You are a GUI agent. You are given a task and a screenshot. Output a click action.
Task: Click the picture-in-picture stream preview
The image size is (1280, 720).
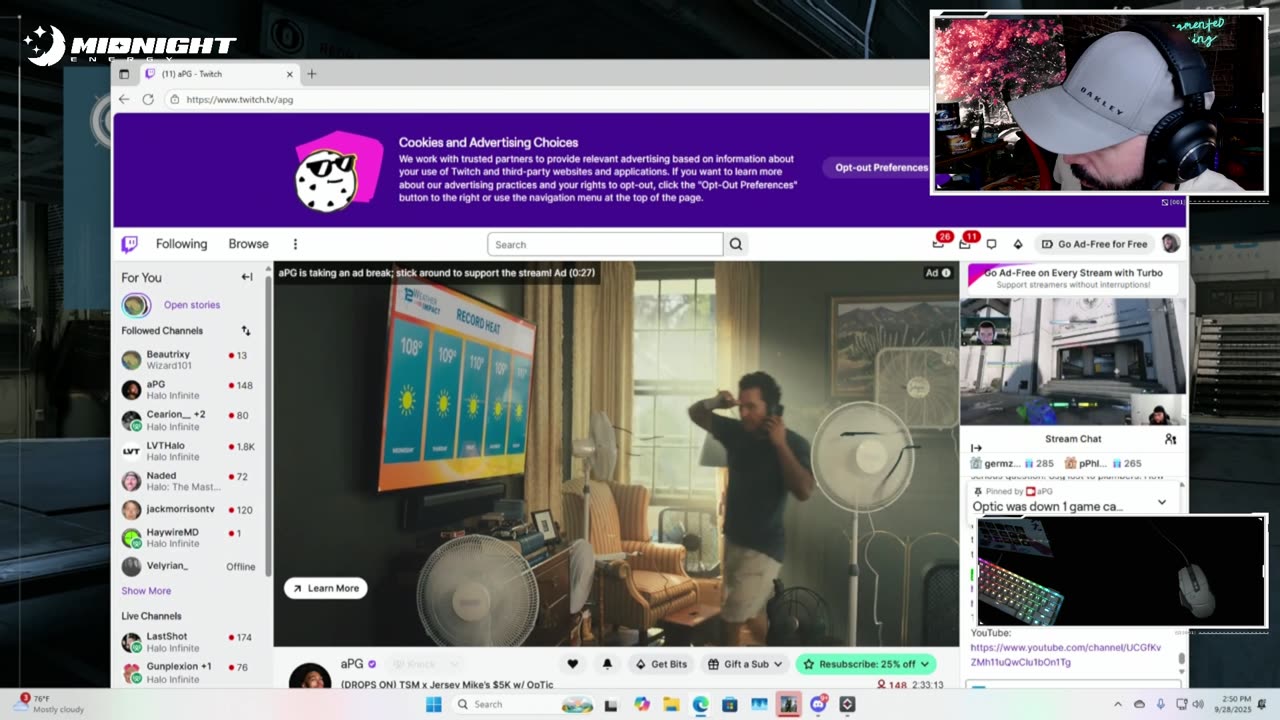pos(1073,360)
